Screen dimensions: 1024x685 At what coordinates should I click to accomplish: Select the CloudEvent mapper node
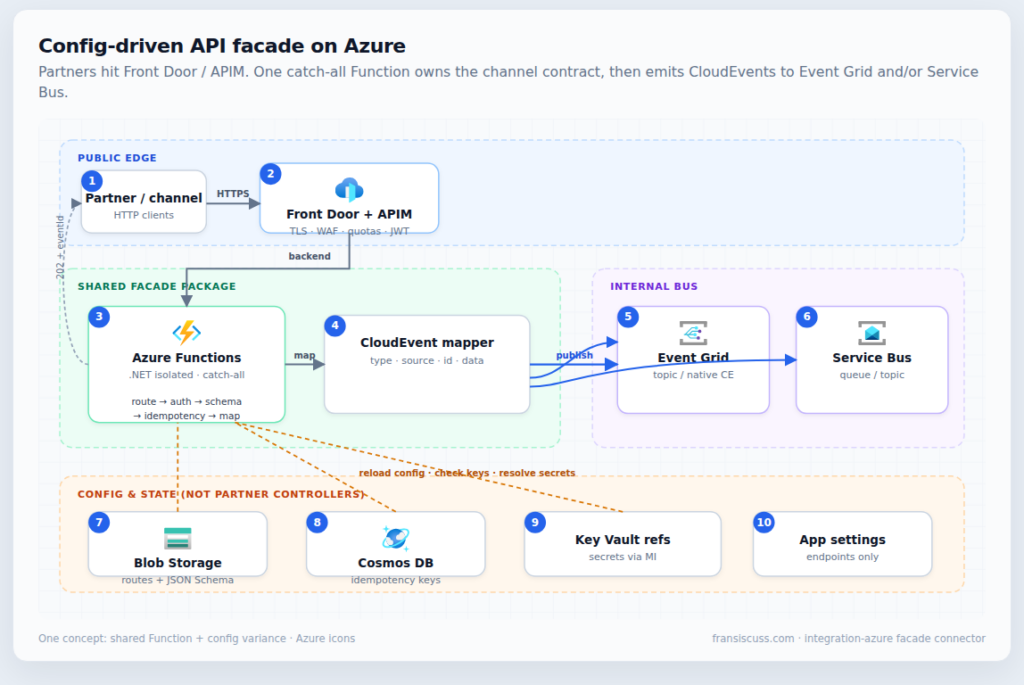pyautogui.click(x=427, y=364)
